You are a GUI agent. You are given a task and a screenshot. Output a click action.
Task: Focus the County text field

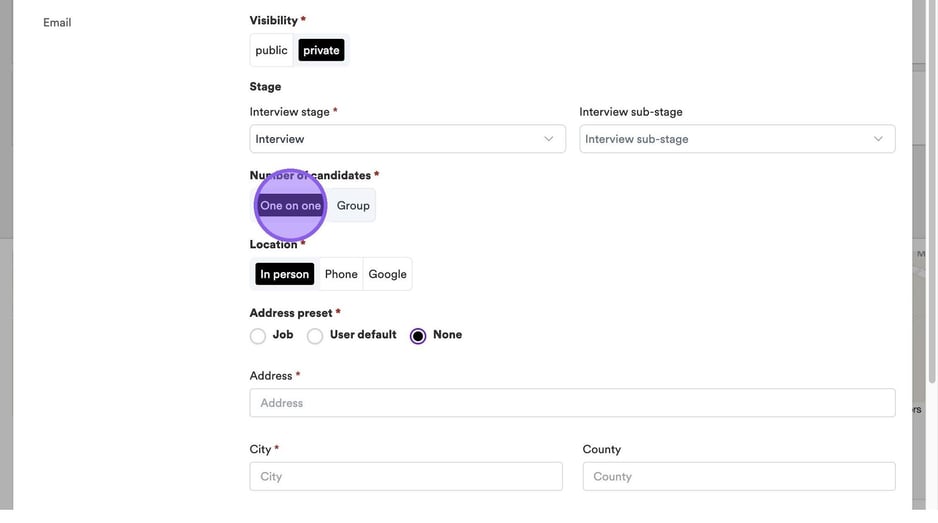point(738,477)
